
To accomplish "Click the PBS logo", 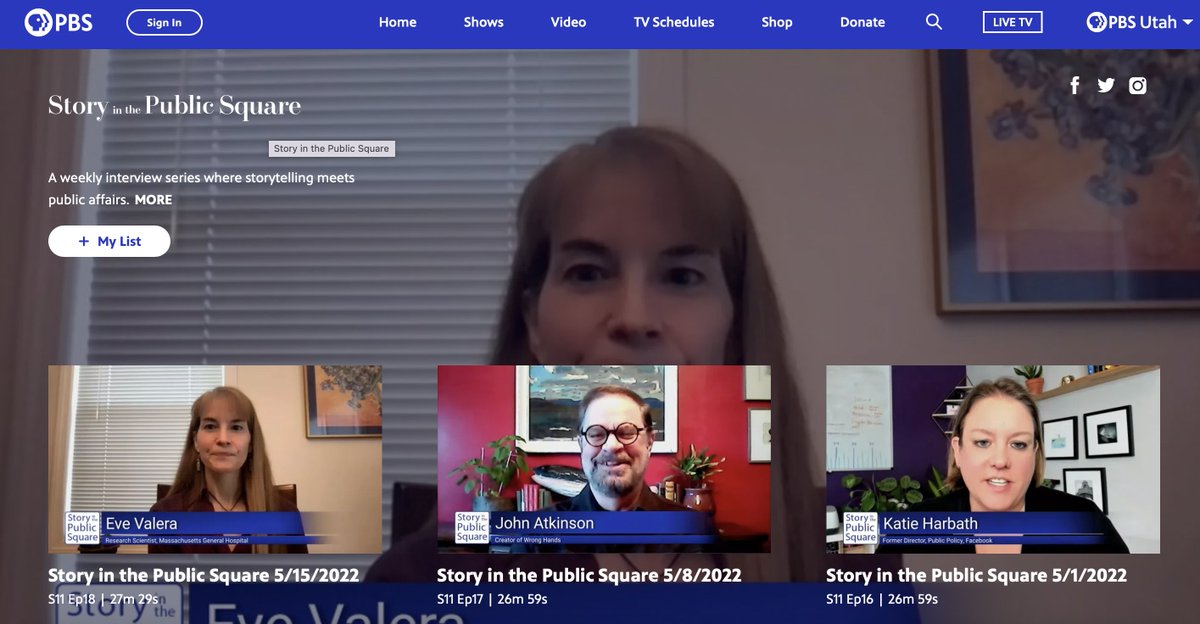I will [59, 22].
